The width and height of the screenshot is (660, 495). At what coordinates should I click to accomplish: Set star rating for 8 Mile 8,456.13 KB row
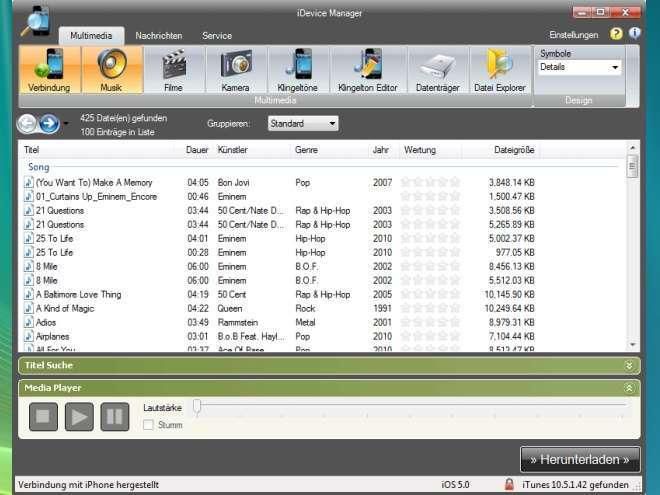coord(430,266)
